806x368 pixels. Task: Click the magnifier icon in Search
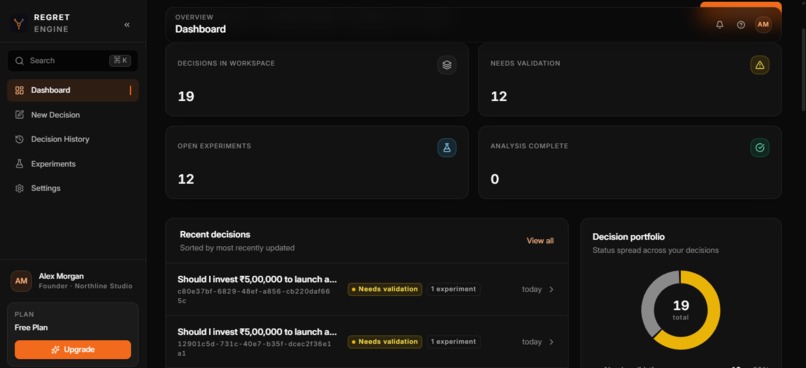(x=20, y=61)
